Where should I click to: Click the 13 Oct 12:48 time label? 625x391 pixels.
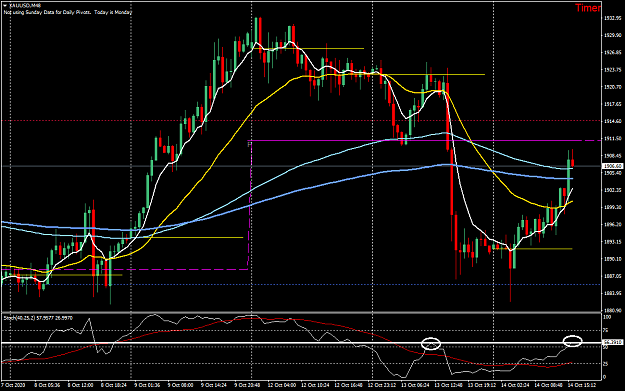click(448, 385)
